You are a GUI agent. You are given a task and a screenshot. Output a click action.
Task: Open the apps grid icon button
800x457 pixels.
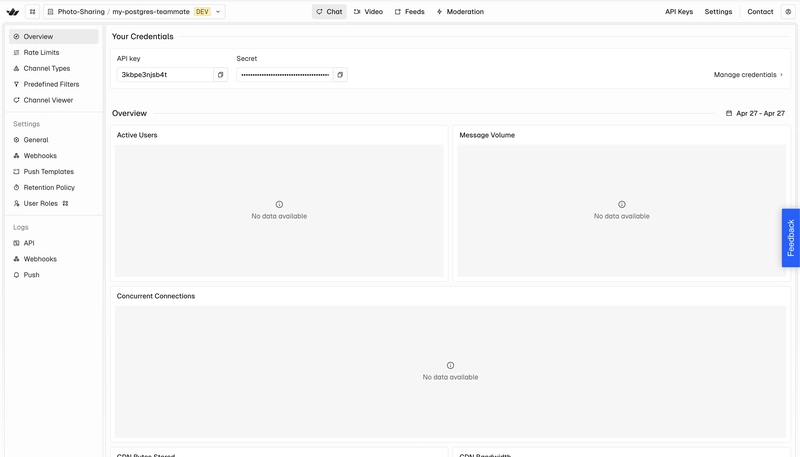pos(33,12)
